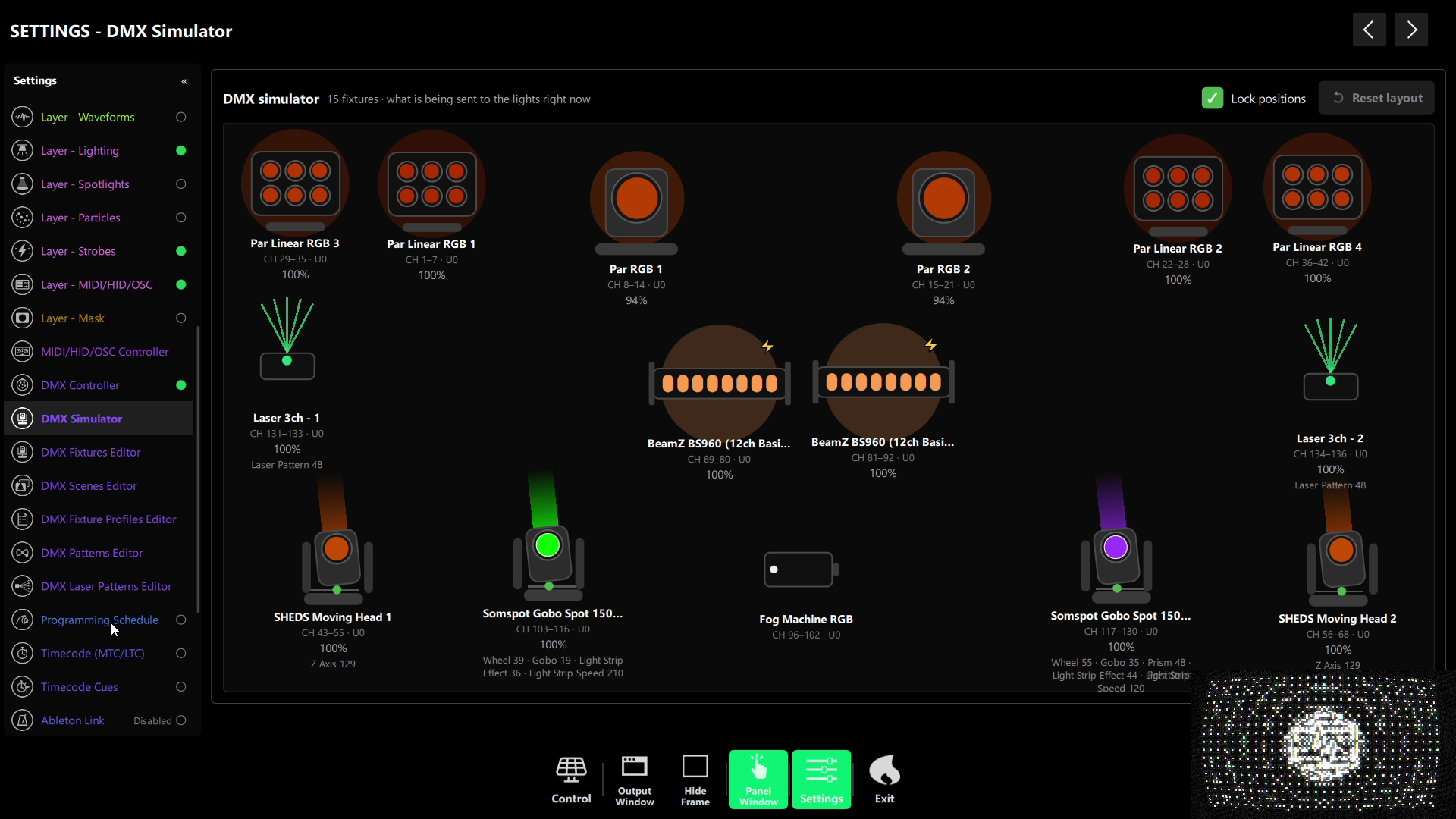The image size is (1456, 819).
Task: Click the DMX Fixtures Editor icon
Action: click(23, 453)
